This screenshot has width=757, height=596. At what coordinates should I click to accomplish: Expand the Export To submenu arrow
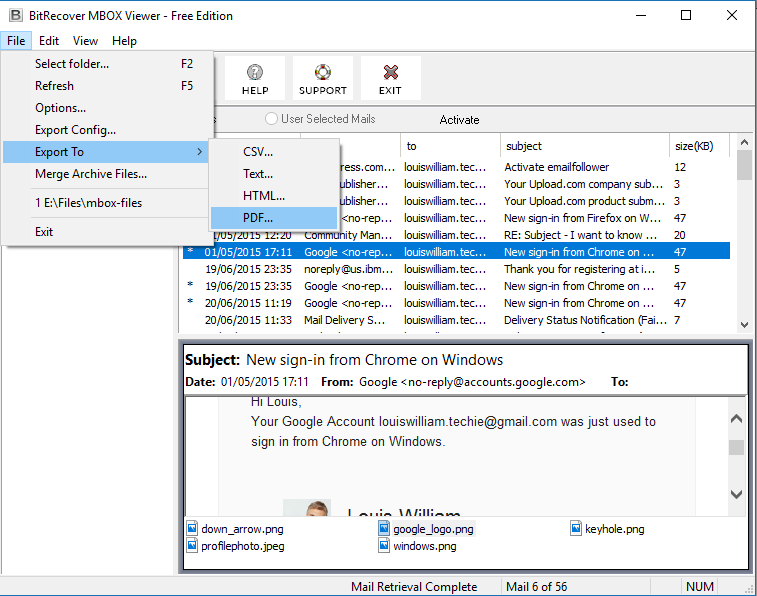199,152
